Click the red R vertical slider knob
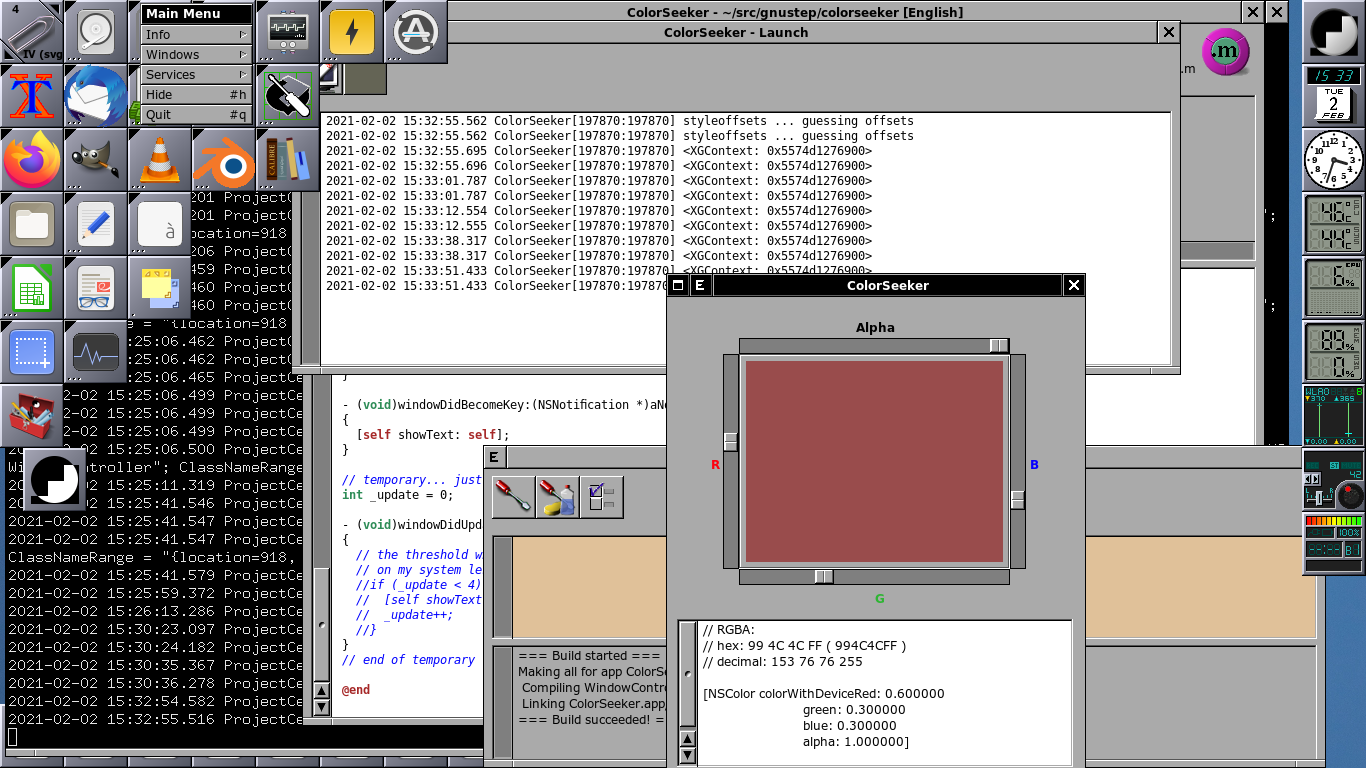1366x768 pixels. (x=731, y=441)
